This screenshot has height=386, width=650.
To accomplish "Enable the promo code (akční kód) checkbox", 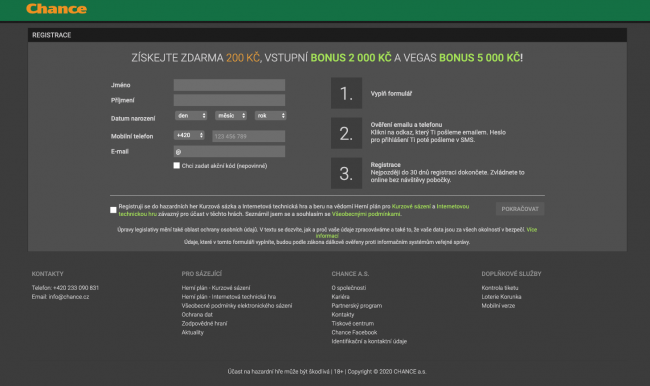I will click(177, 165).
